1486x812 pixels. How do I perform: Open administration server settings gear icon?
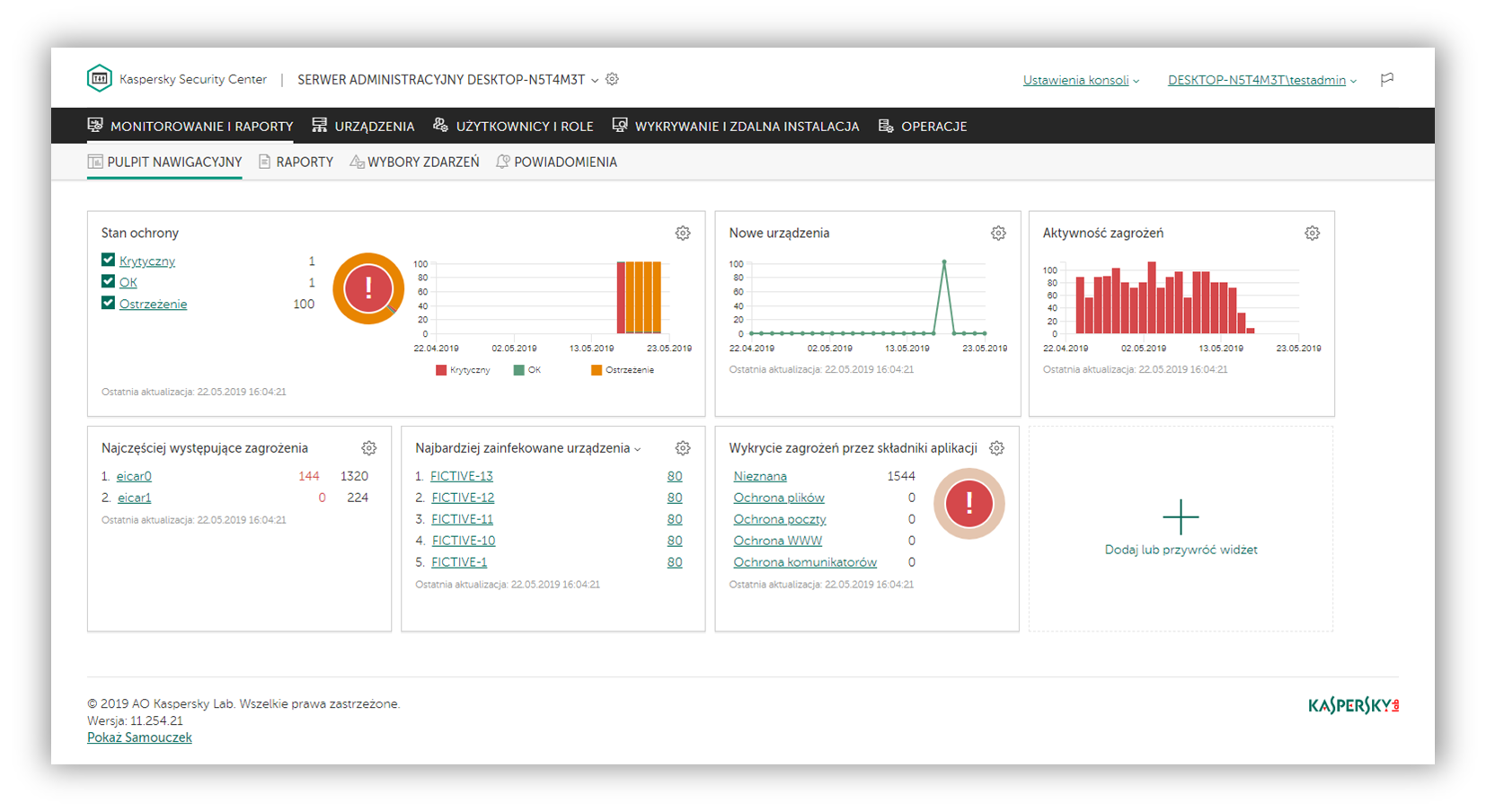[612, 79]
